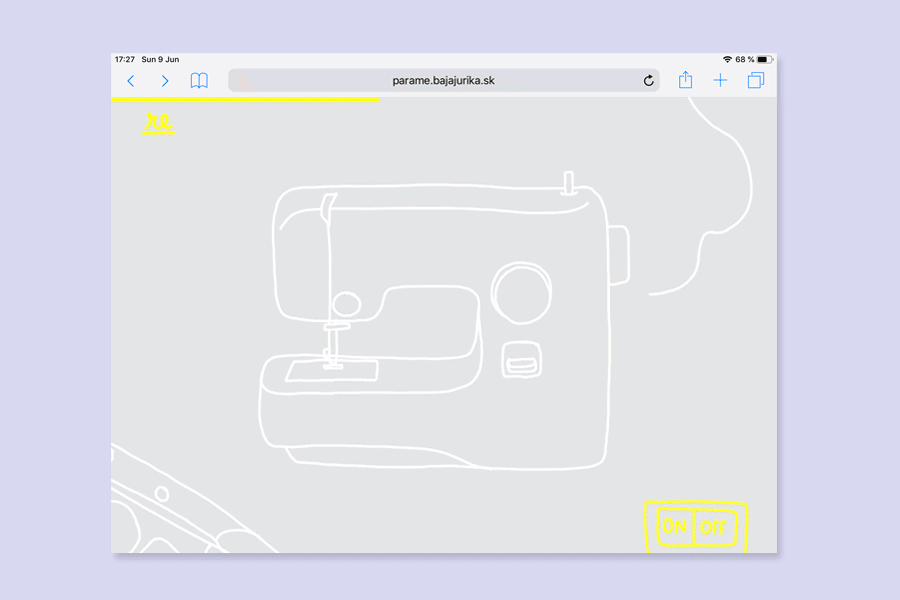Click the parame.bajajurika.sk address field

[x=443, y=81]
